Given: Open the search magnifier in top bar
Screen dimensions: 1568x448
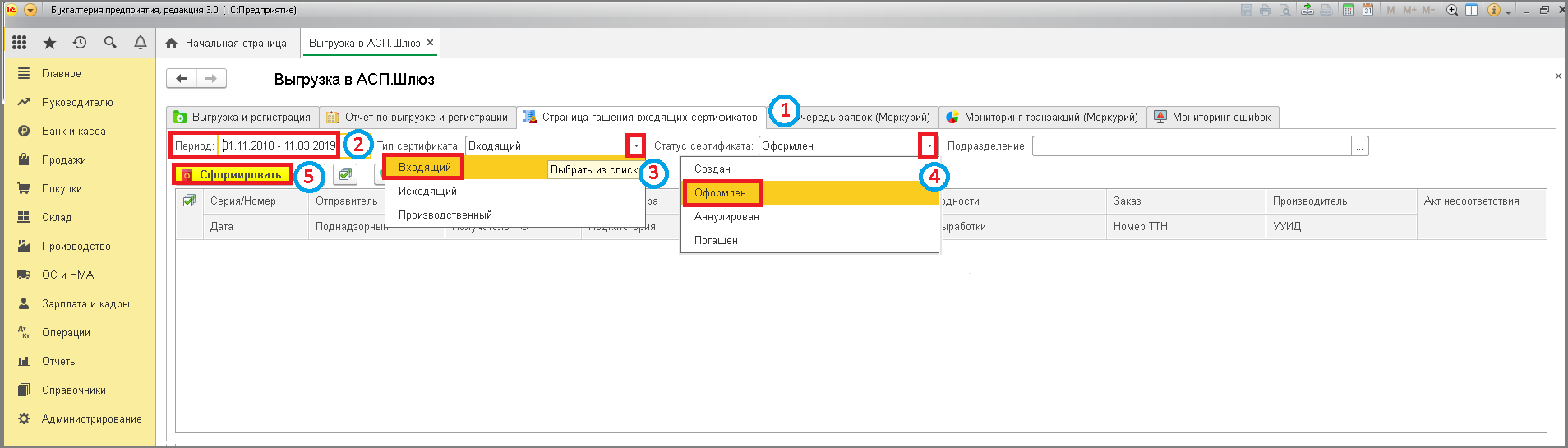Looking at the screenshot, I should click(110, 42).
